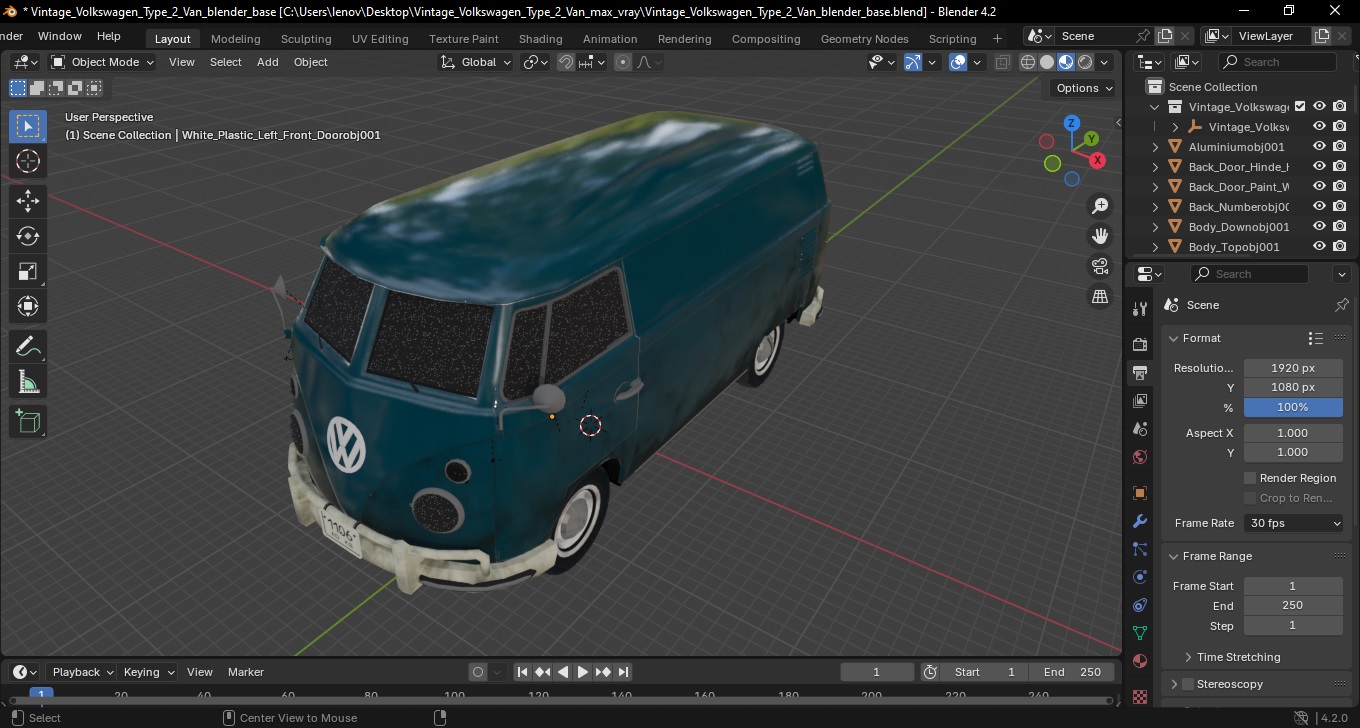Switch perspective/orthographic grid icon
The height and width of the screenshot is (728, 1360).
tap(1100, 296)
